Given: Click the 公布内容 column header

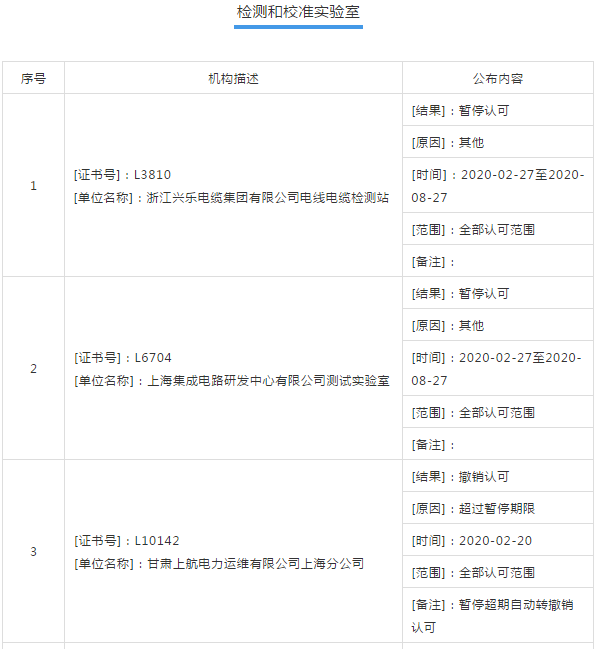Looking at the screenshot, I should pyautogui.click(x=498, y=78).
